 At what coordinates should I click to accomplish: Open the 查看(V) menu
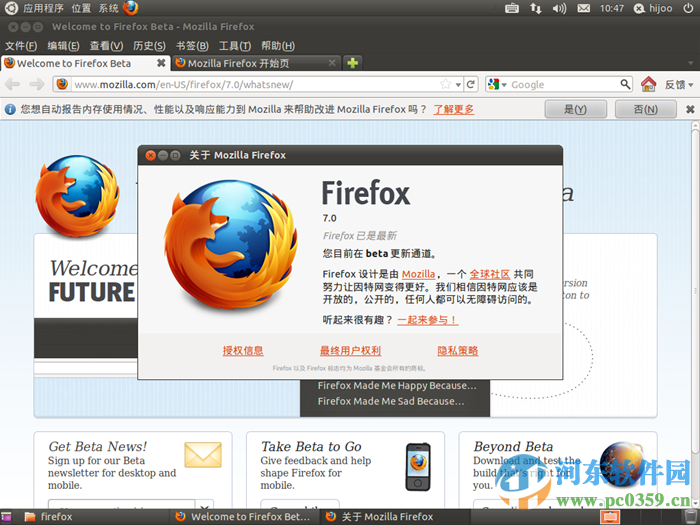click(x=106, y=46)
